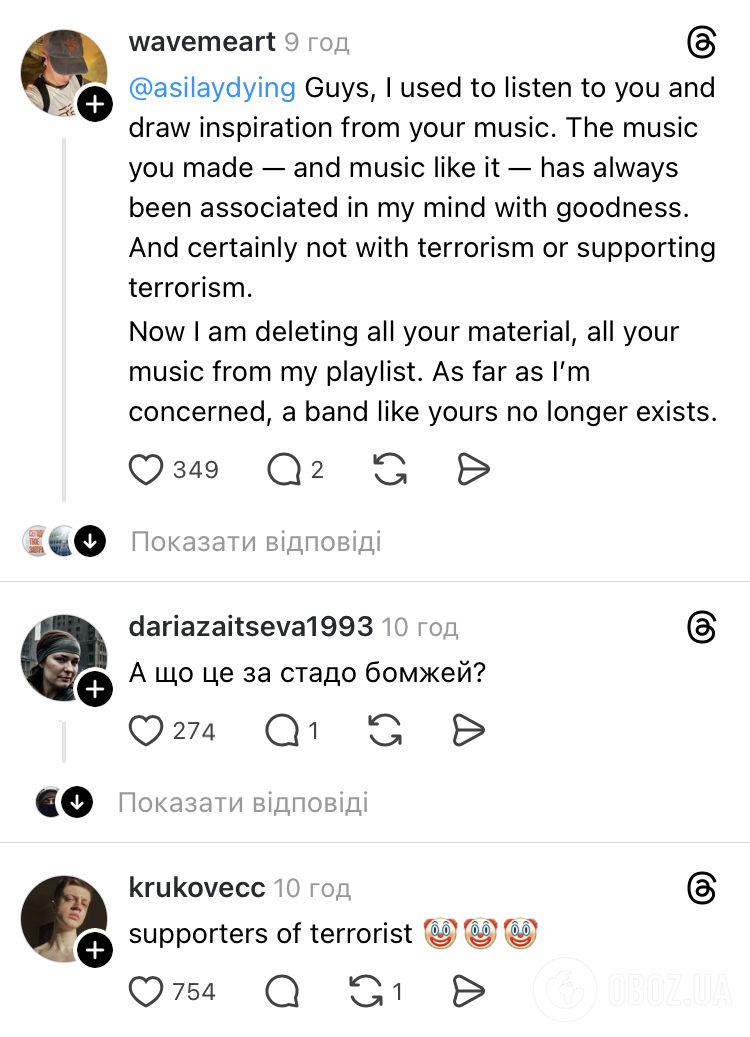Follow dariazaitseva1993 using avatar plus button
The width and height of the screenshot is (750, 1037).
[95, 689]
